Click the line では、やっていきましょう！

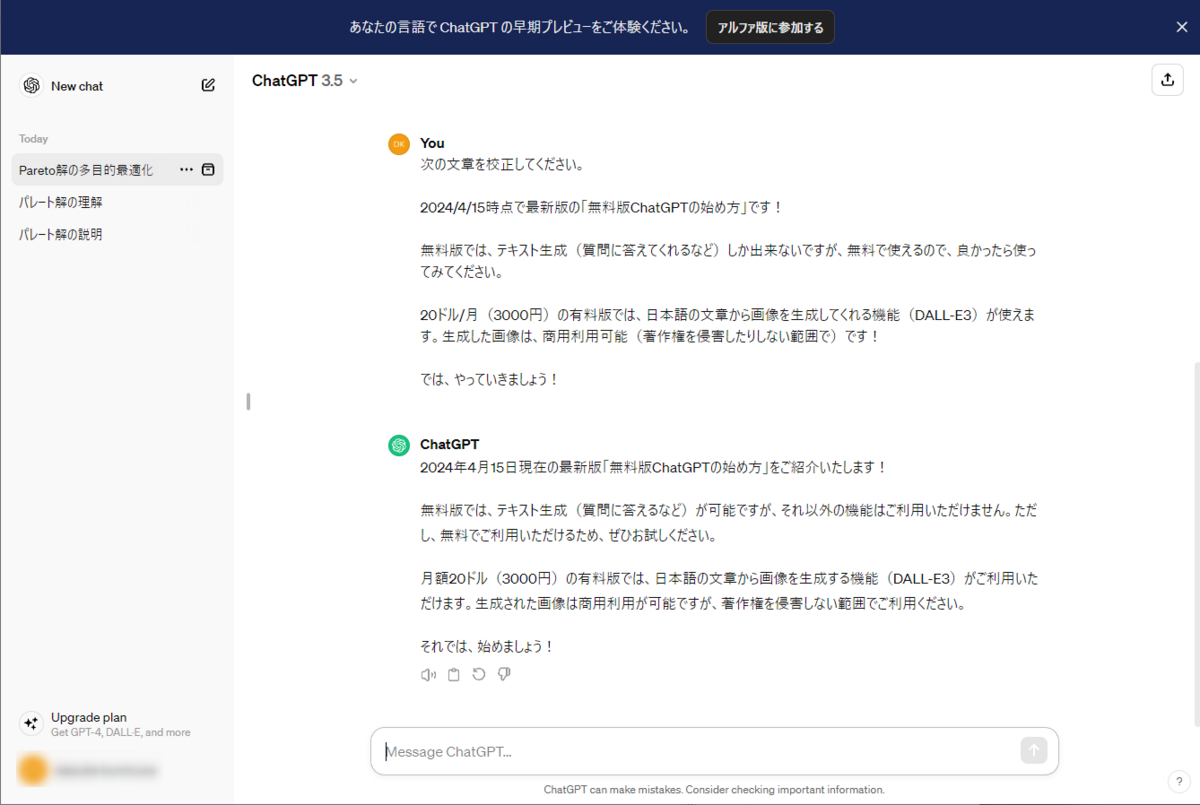[490, 380]
